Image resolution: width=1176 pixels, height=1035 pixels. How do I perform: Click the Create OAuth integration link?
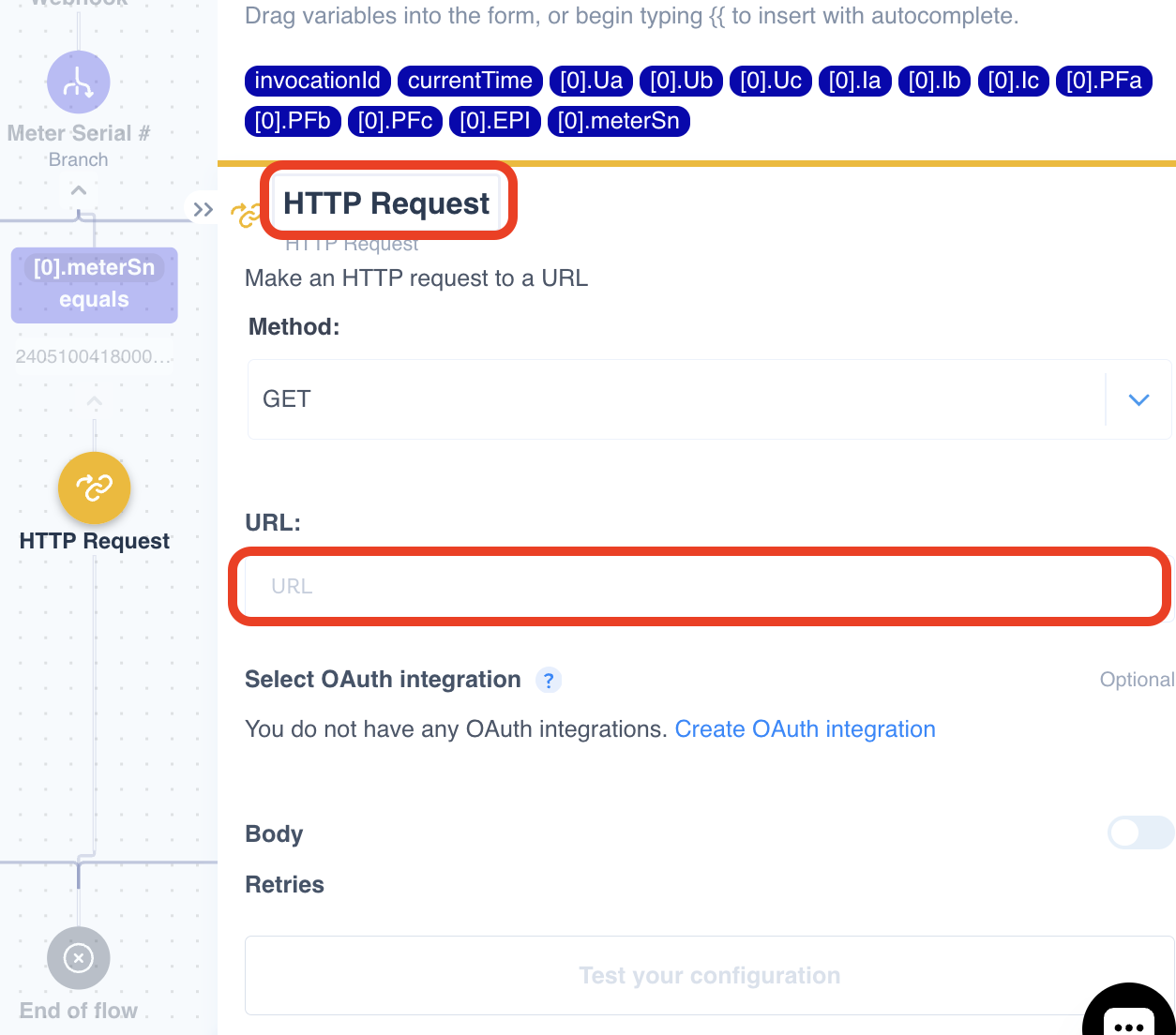pyautogui.click(x=805, y=729)
